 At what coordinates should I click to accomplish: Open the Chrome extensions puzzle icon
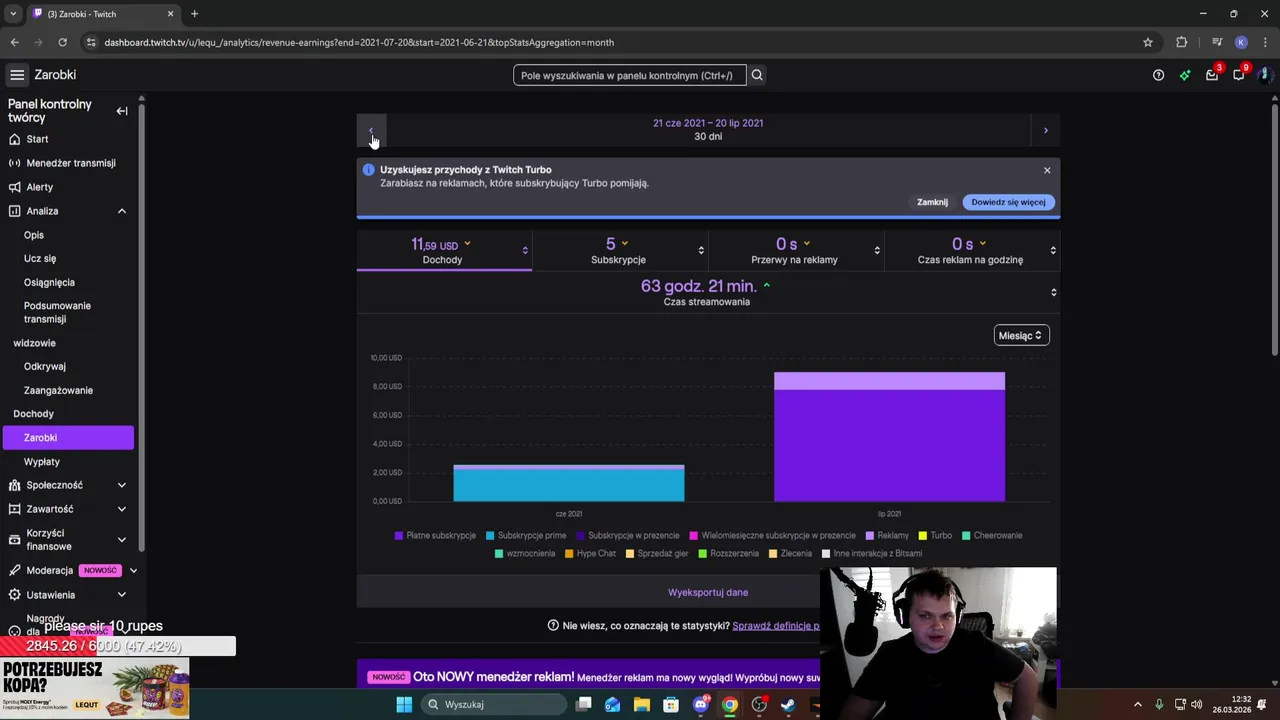tap(1182, 42)
